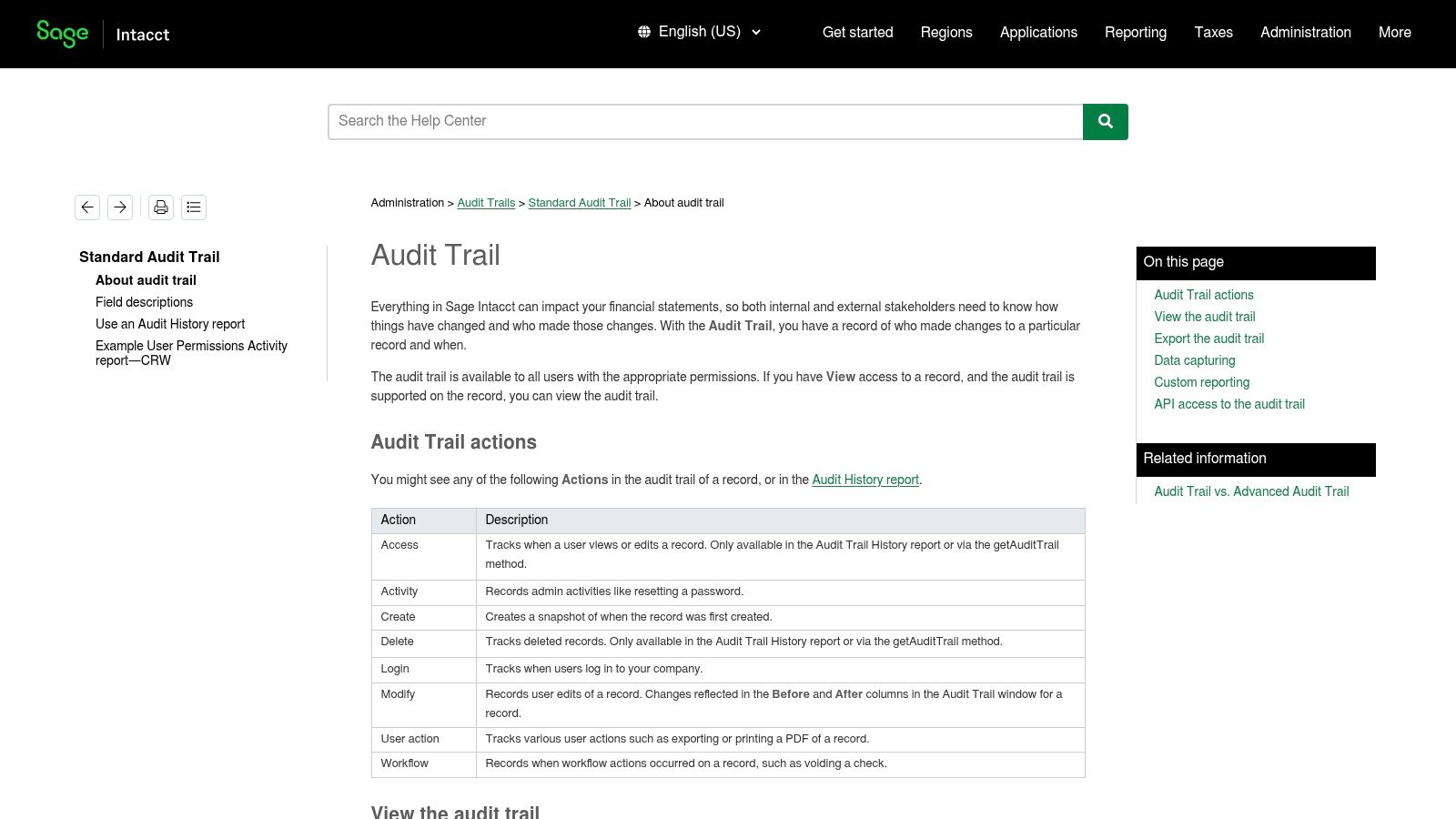
Task: Click the Audit Trail page title
Action: point(436,256)
